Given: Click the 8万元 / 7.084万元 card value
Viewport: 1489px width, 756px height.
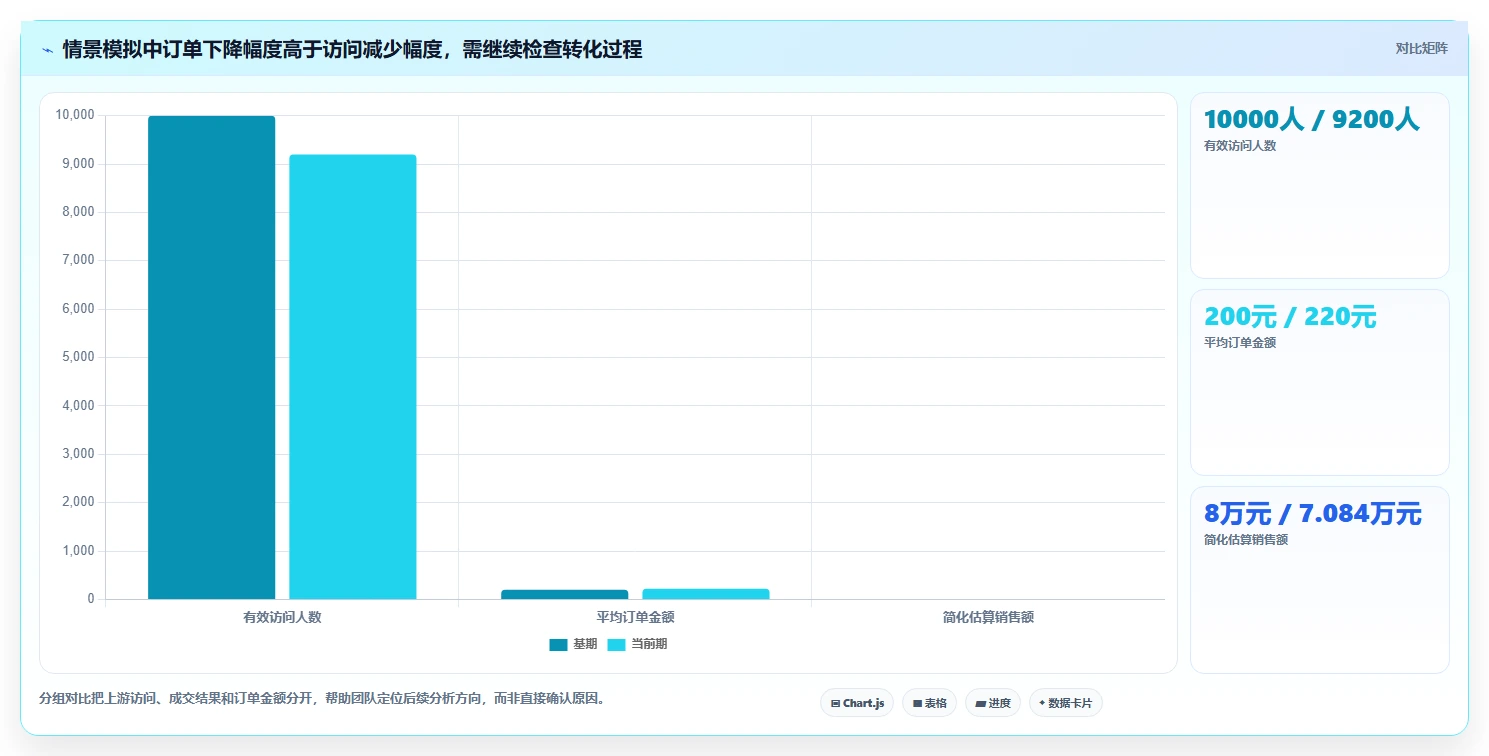Looking at the screenshot, I should (x=1312, y=514).
